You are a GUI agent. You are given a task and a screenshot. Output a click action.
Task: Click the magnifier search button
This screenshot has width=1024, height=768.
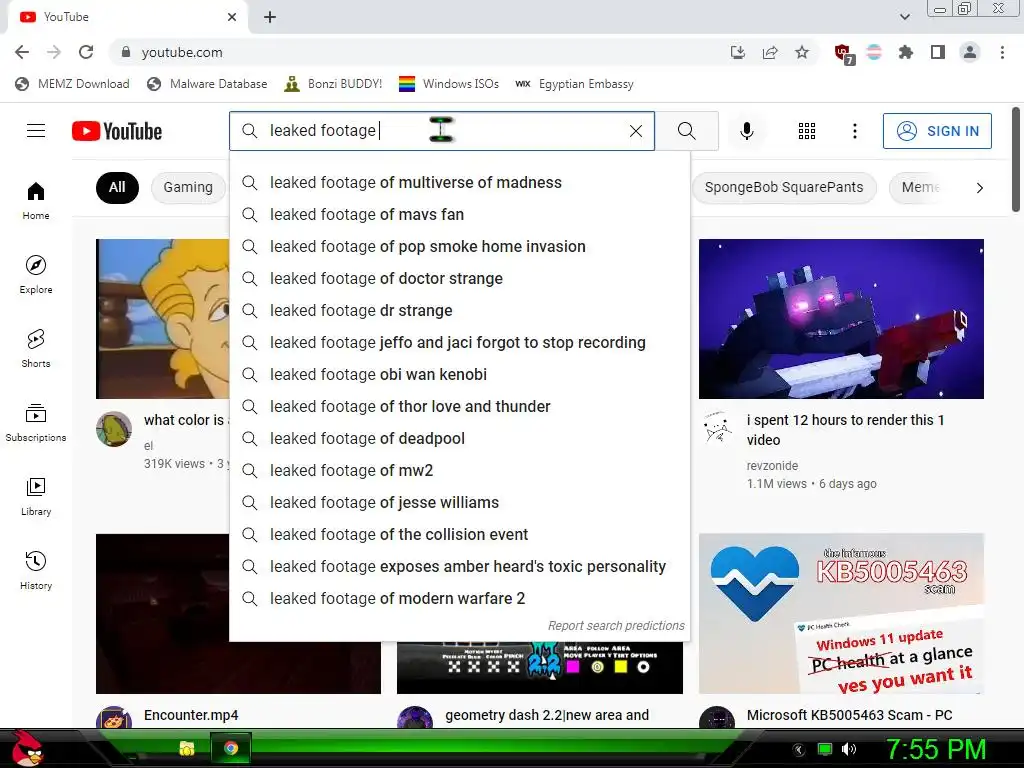point(686,131)
